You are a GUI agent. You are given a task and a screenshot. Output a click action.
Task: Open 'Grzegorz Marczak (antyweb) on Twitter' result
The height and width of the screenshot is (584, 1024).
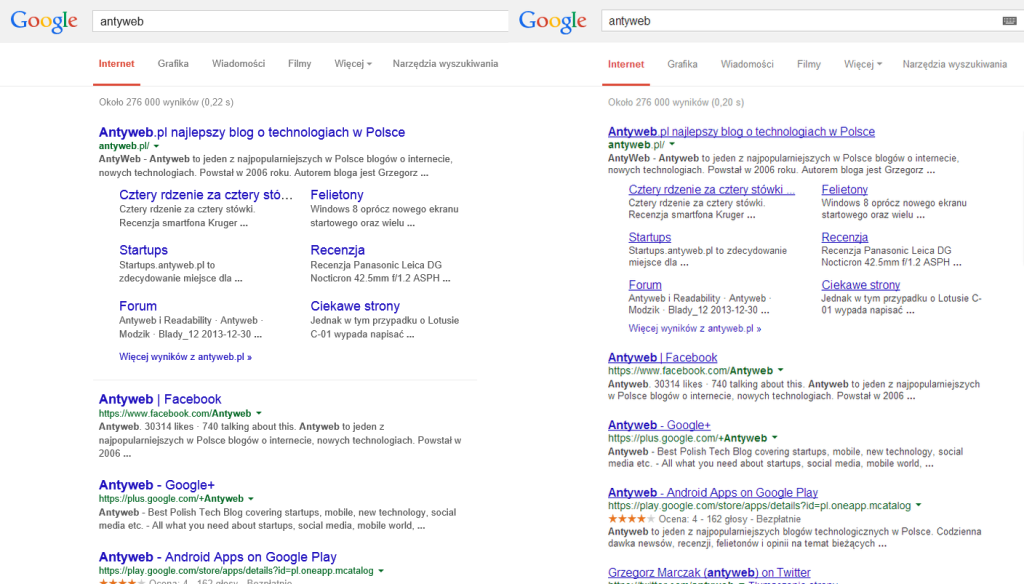(x=709, y=572)
